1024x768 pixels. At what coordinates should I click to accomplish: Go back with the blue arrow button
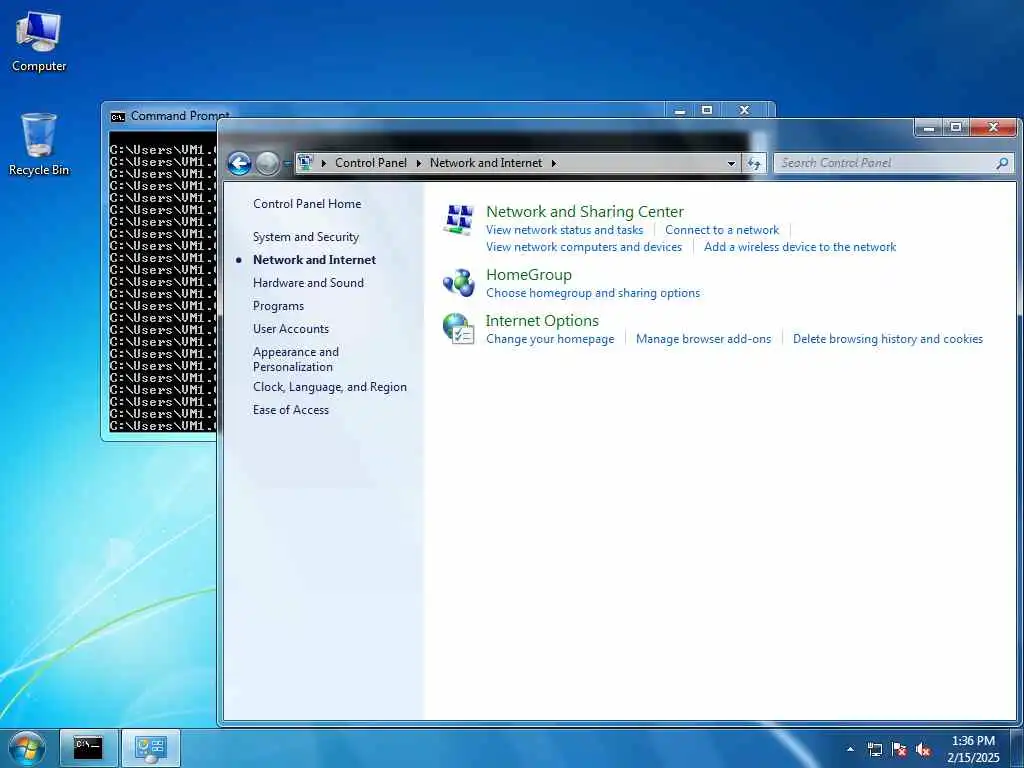[240, 163]
